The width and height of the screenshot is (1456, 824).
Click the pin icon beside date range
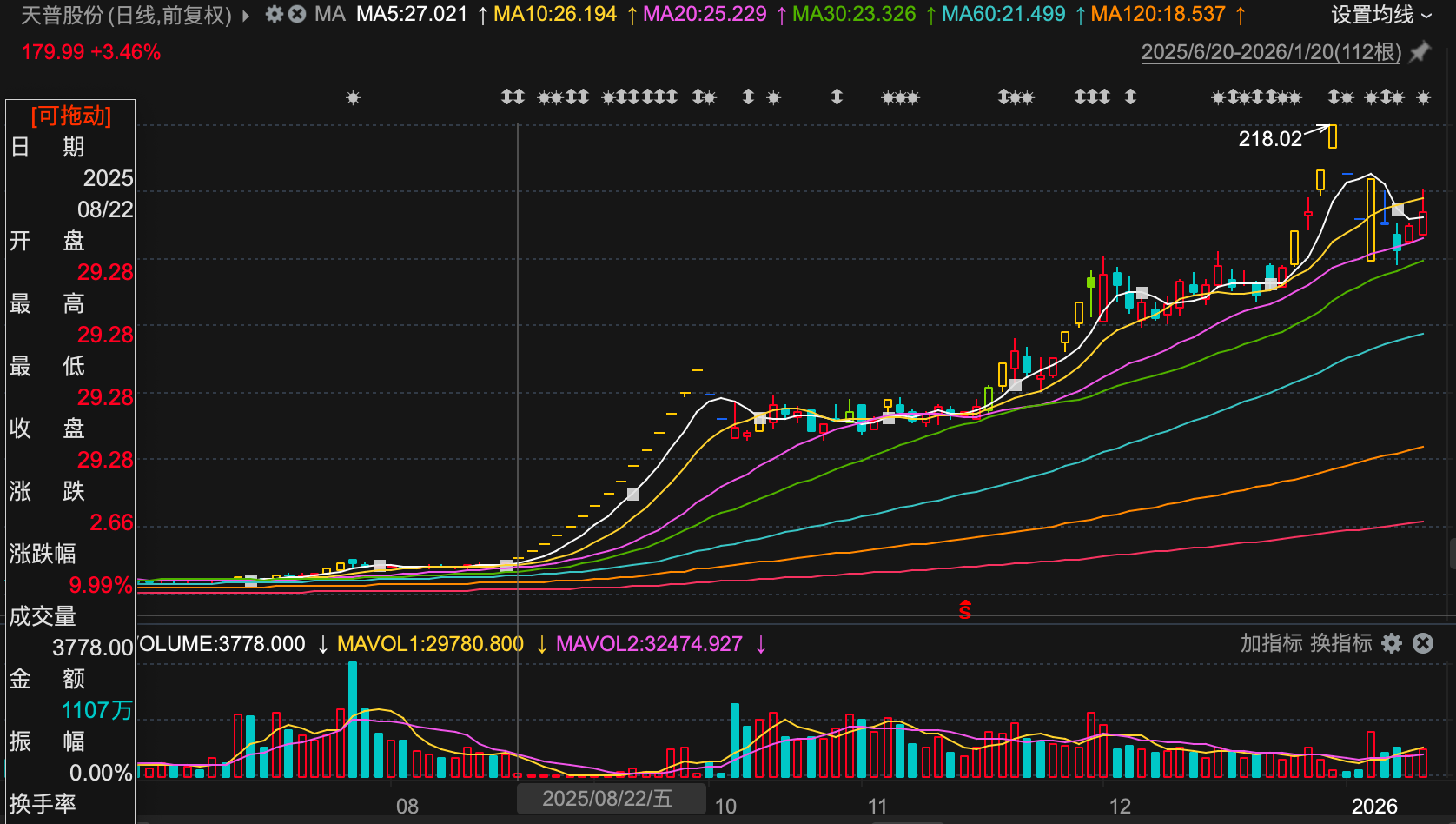(x=1419, y=52)
